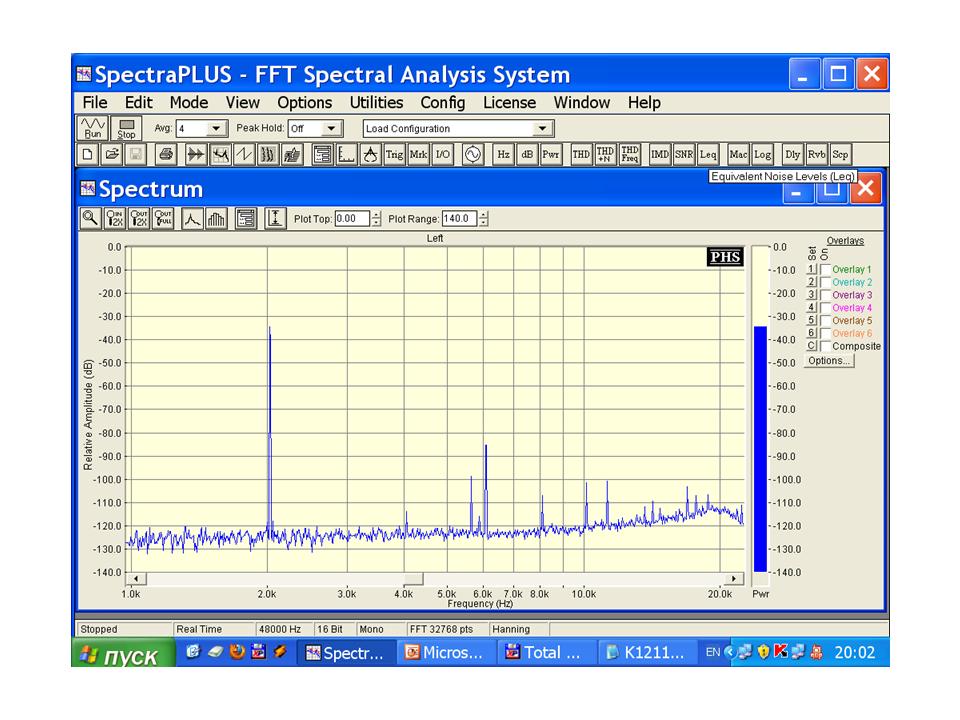Open the File menu

pyautogui.click(x=95, y=103)
